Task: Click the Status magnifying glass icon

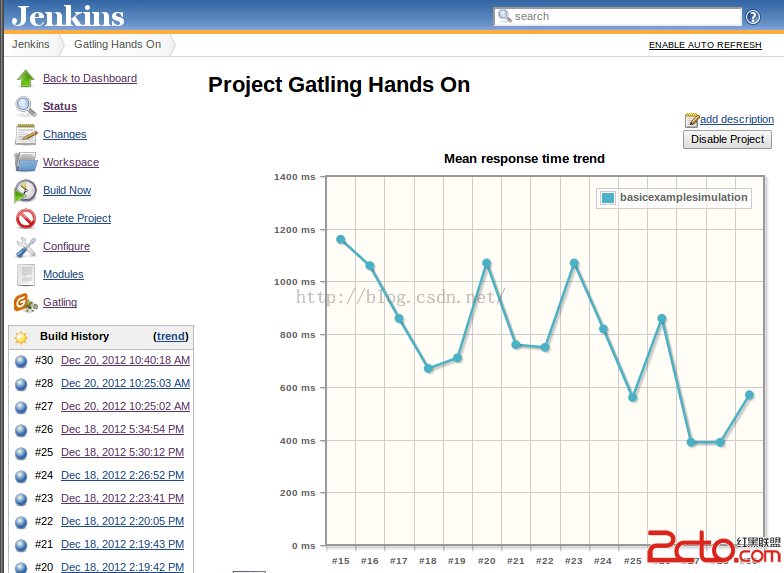Action: (x=26, y=106)
